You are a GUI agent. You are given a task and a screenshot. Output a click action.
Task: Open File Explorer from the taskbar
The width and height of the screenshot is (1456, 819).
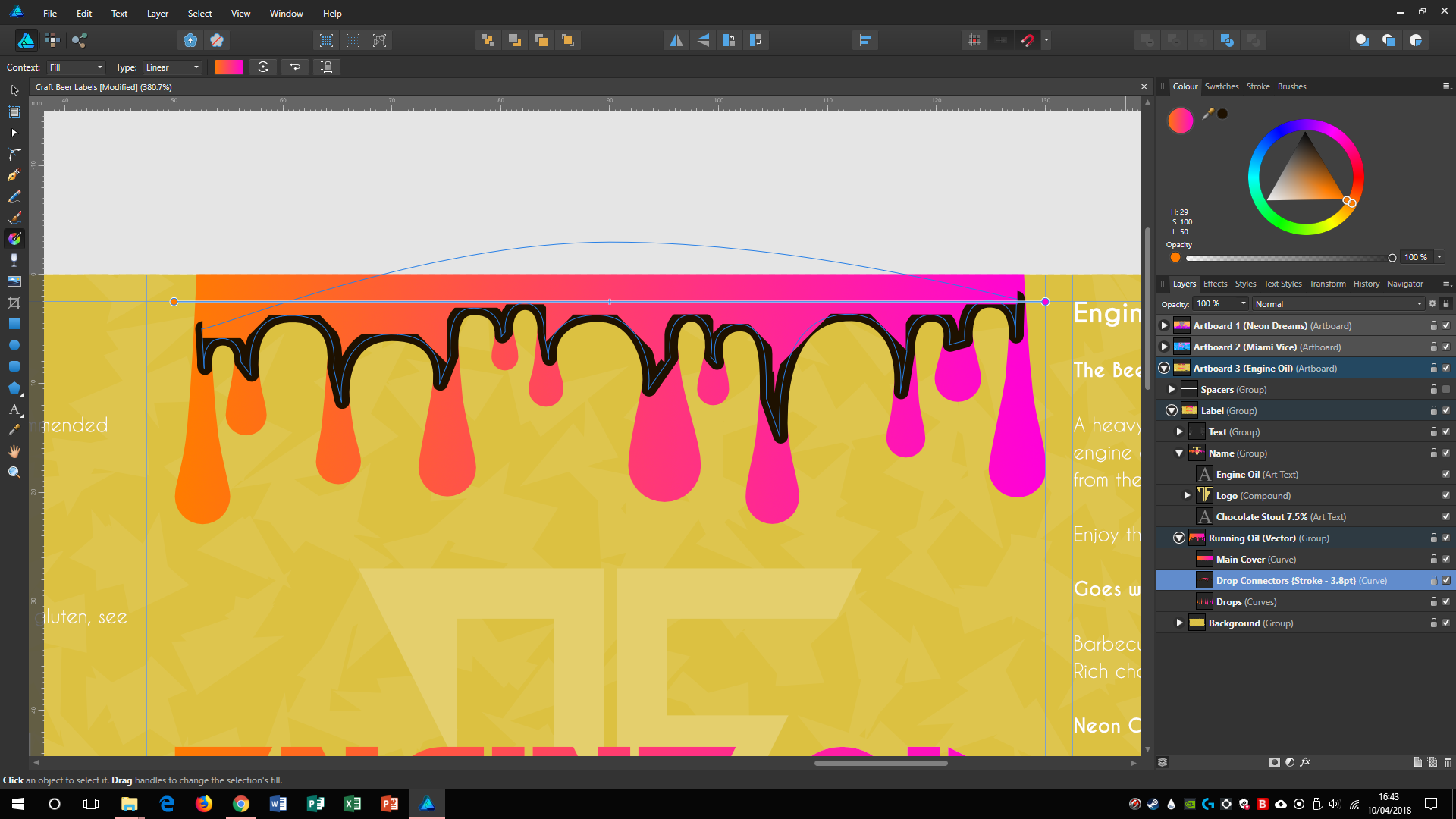(x=129, y=804)
